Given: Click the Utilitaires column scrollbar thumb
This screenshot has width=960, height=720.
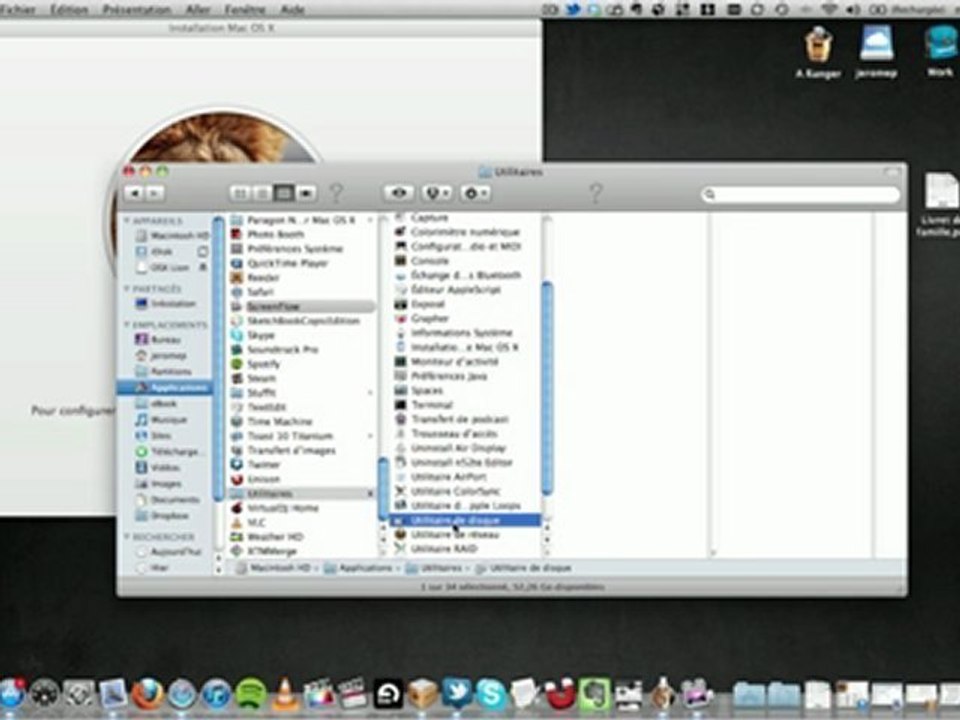Looking at the screenshot, I should click(x=547, y=388).
